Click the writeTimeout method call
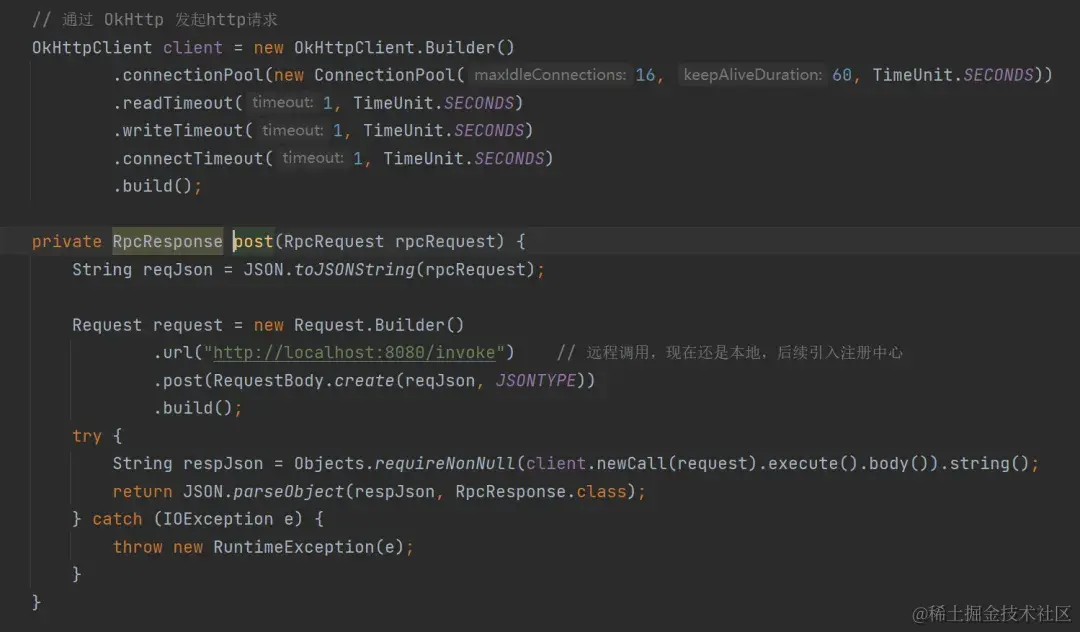Image resolution: width=1080 pixels, height=632 pixels. pyautogui.click(x=183, y=130)
